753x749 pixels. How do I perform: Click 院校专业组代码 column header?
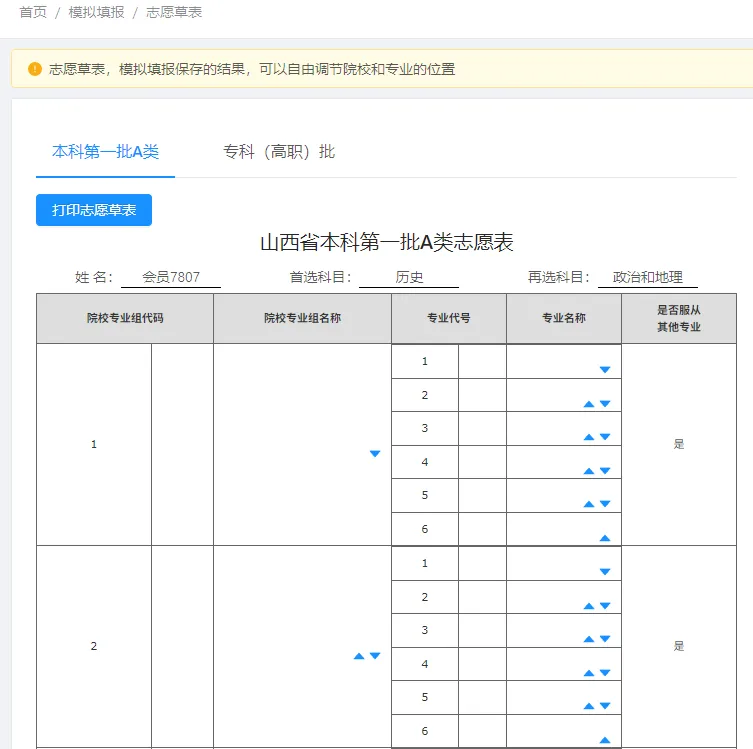125,318
